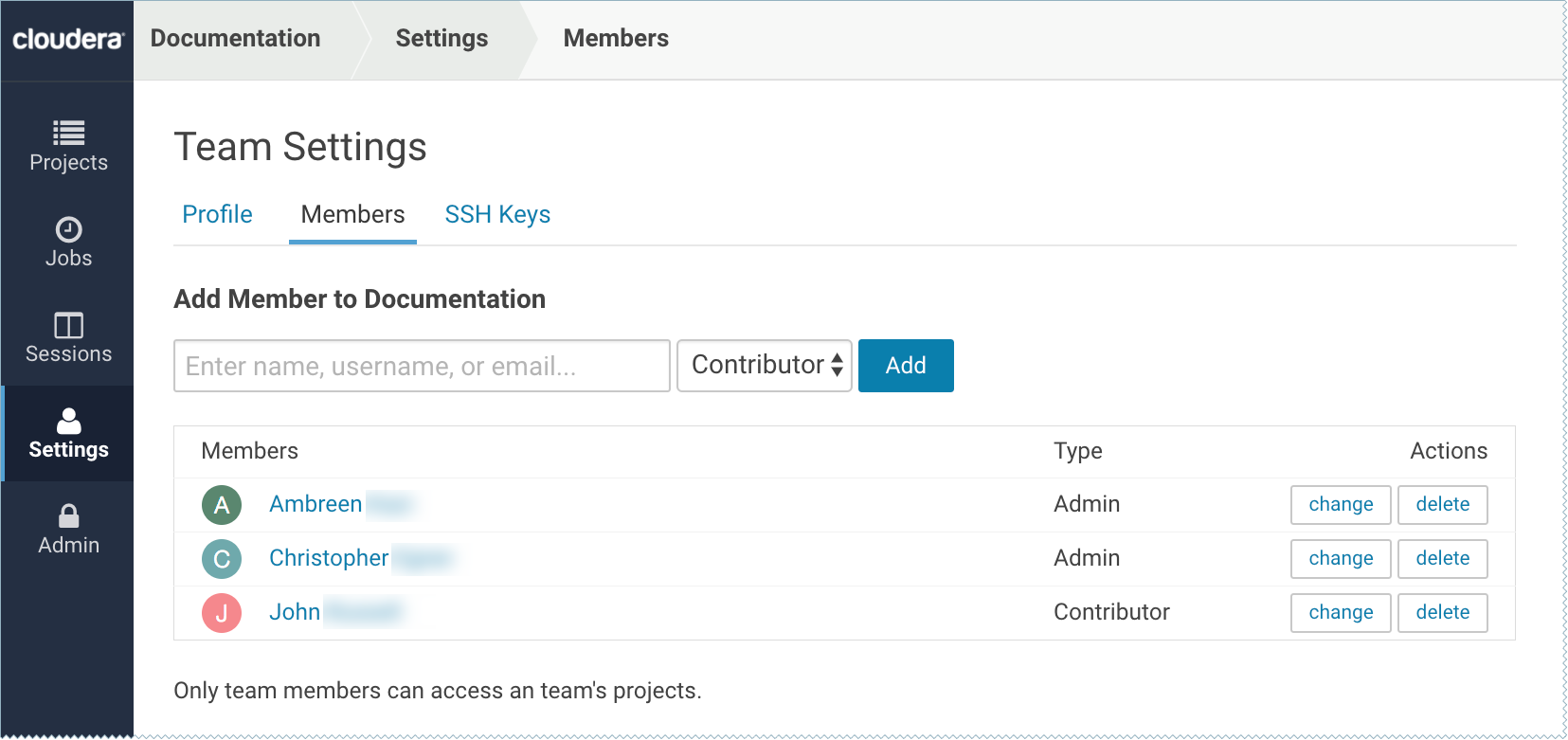Change Christopher's member type
1568x740 pixels.
point(1340,559)
